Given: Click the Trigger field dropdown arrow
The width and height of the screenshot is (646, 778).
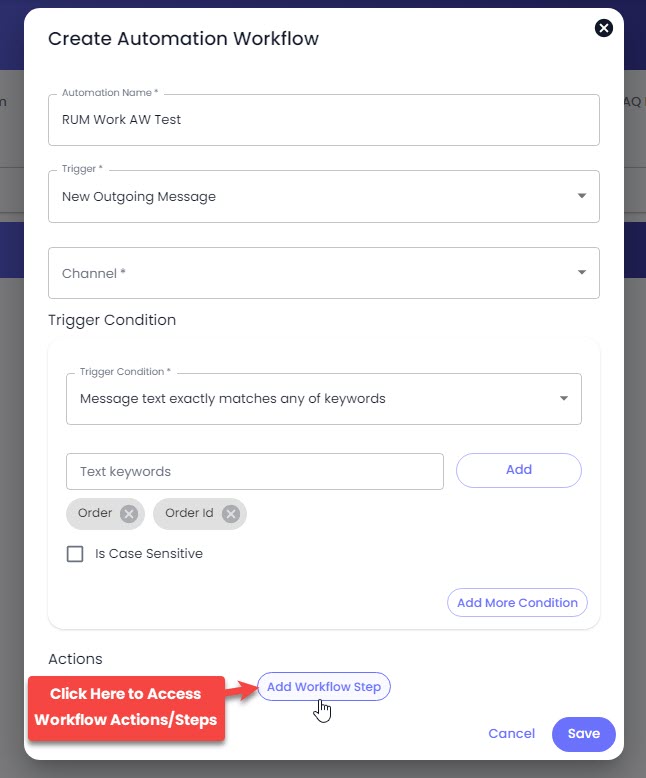Looking at the screenshot, I should [582, 196].
